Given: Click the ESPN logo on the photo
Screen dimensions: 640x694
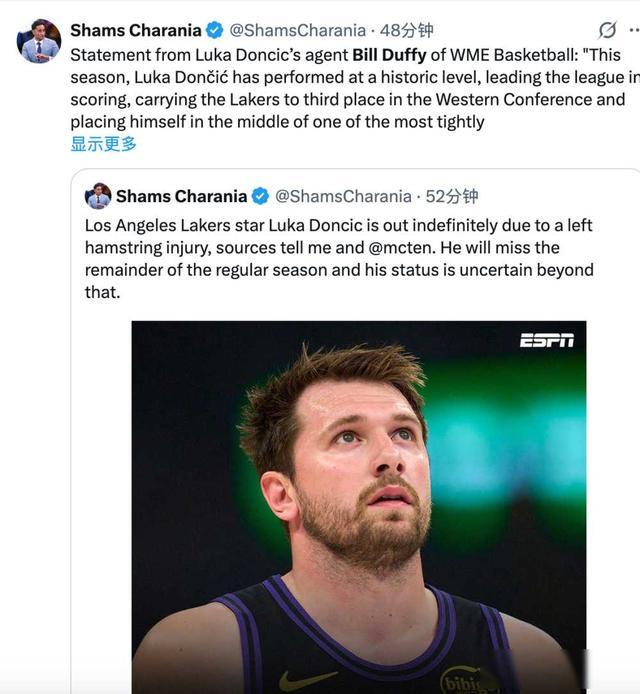Looking at the screenshot, I should (x=546, y=340).
